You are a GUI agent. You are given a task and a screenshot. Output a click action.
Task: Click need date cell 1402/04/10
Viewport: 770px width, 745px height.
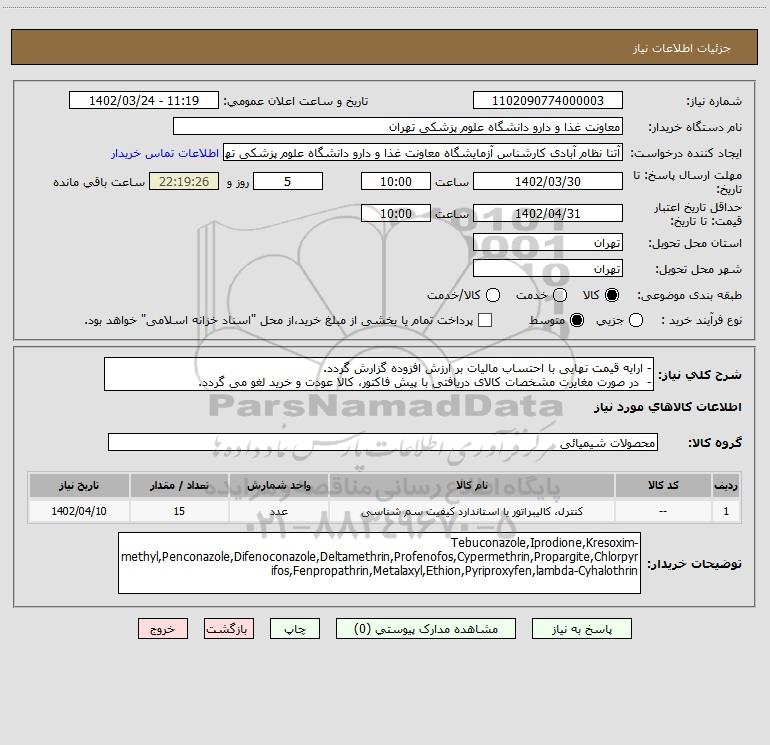click(79, 511)
